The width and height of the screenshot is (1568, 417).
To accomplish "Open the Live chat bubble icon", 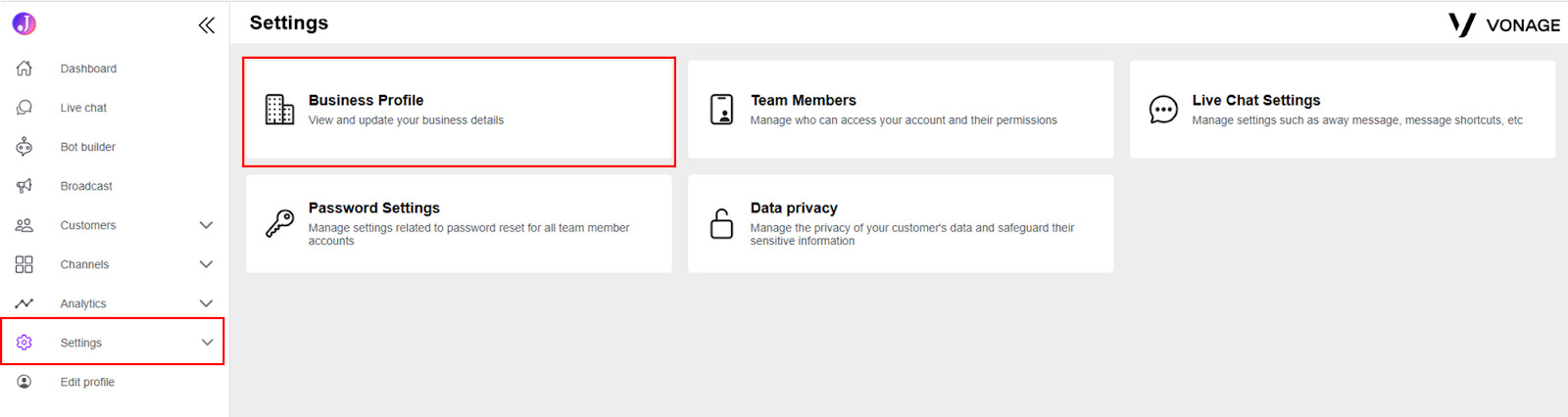I will (x=24, y=108).
